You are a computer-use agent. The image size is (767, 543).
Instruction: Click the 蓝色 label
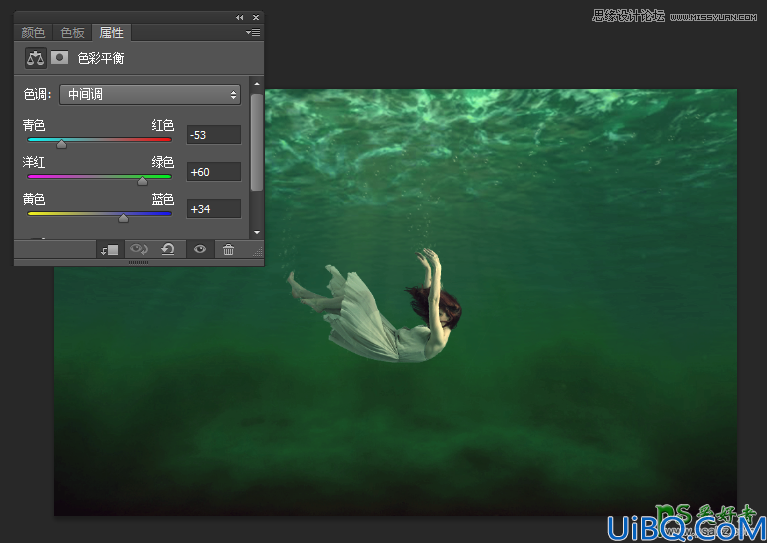coord(163,199)
